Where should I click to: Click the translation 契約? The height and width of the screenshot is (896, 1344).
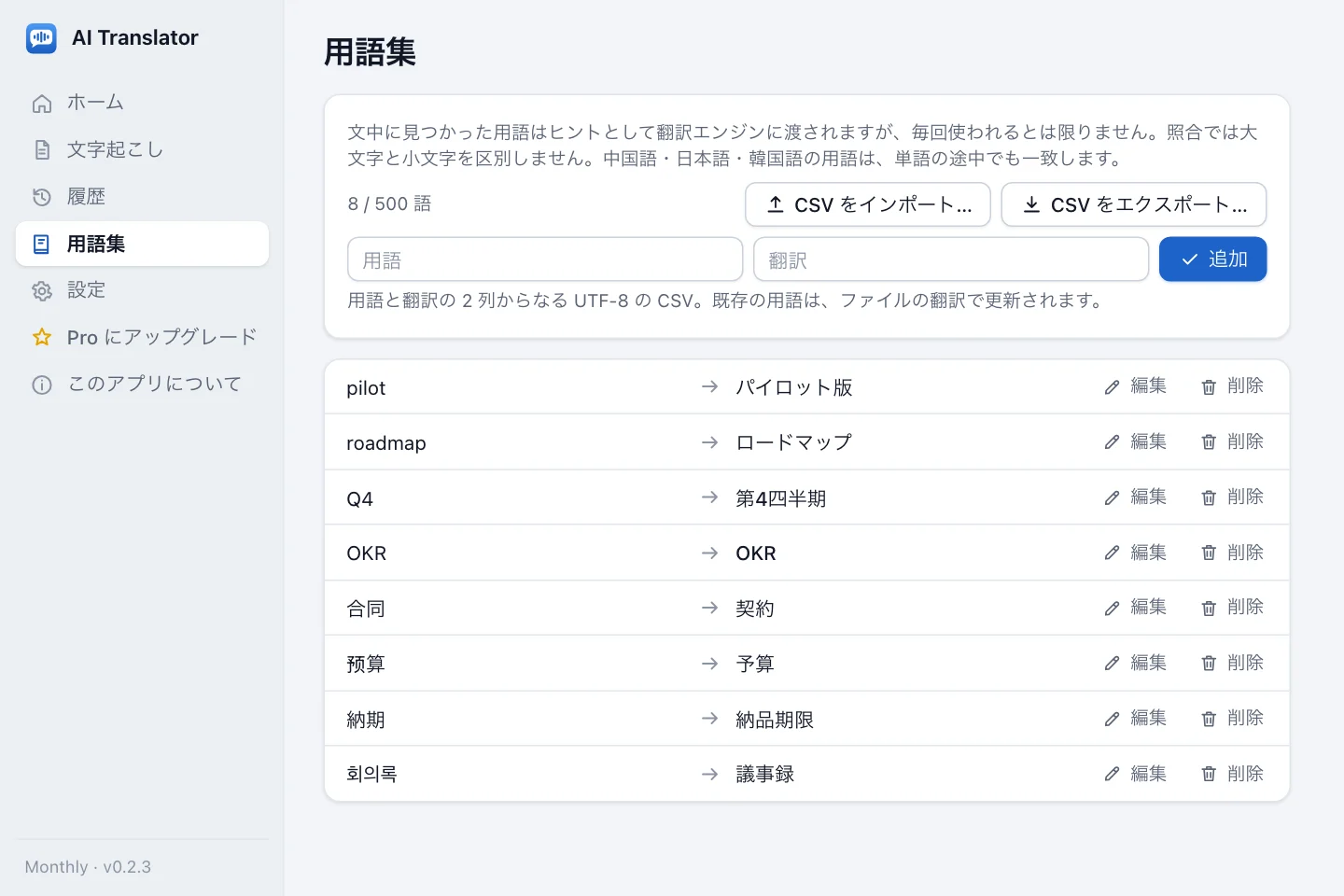[x=755, y=609]
